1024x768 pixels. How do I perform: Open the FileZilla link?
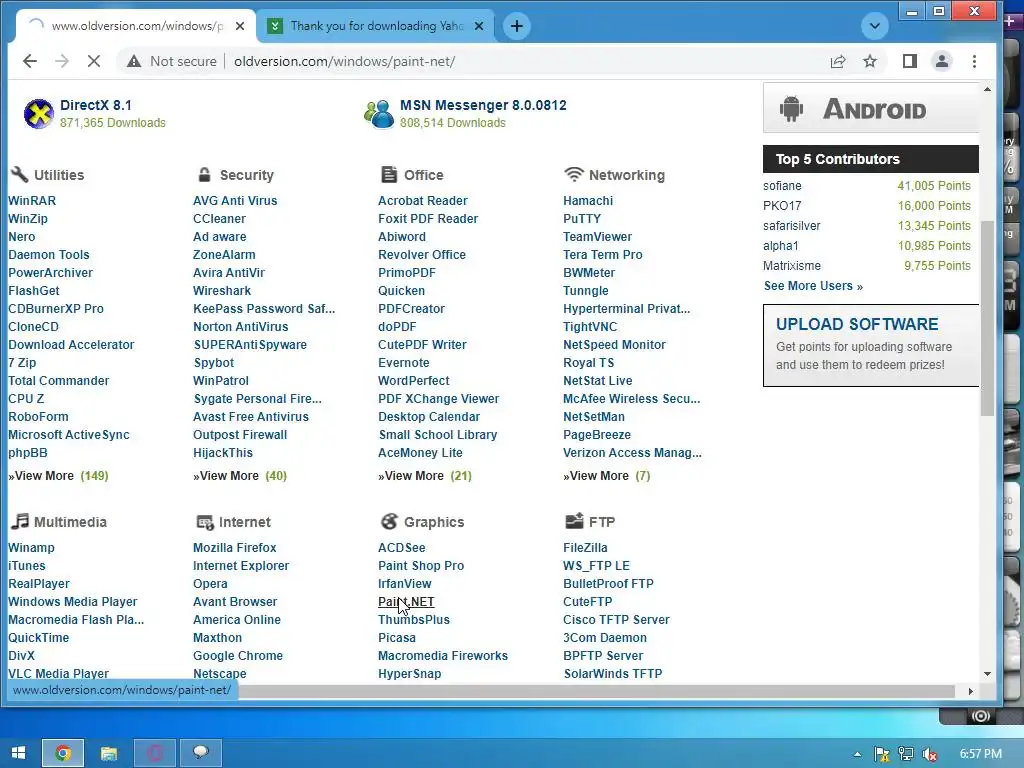[585, 547]
